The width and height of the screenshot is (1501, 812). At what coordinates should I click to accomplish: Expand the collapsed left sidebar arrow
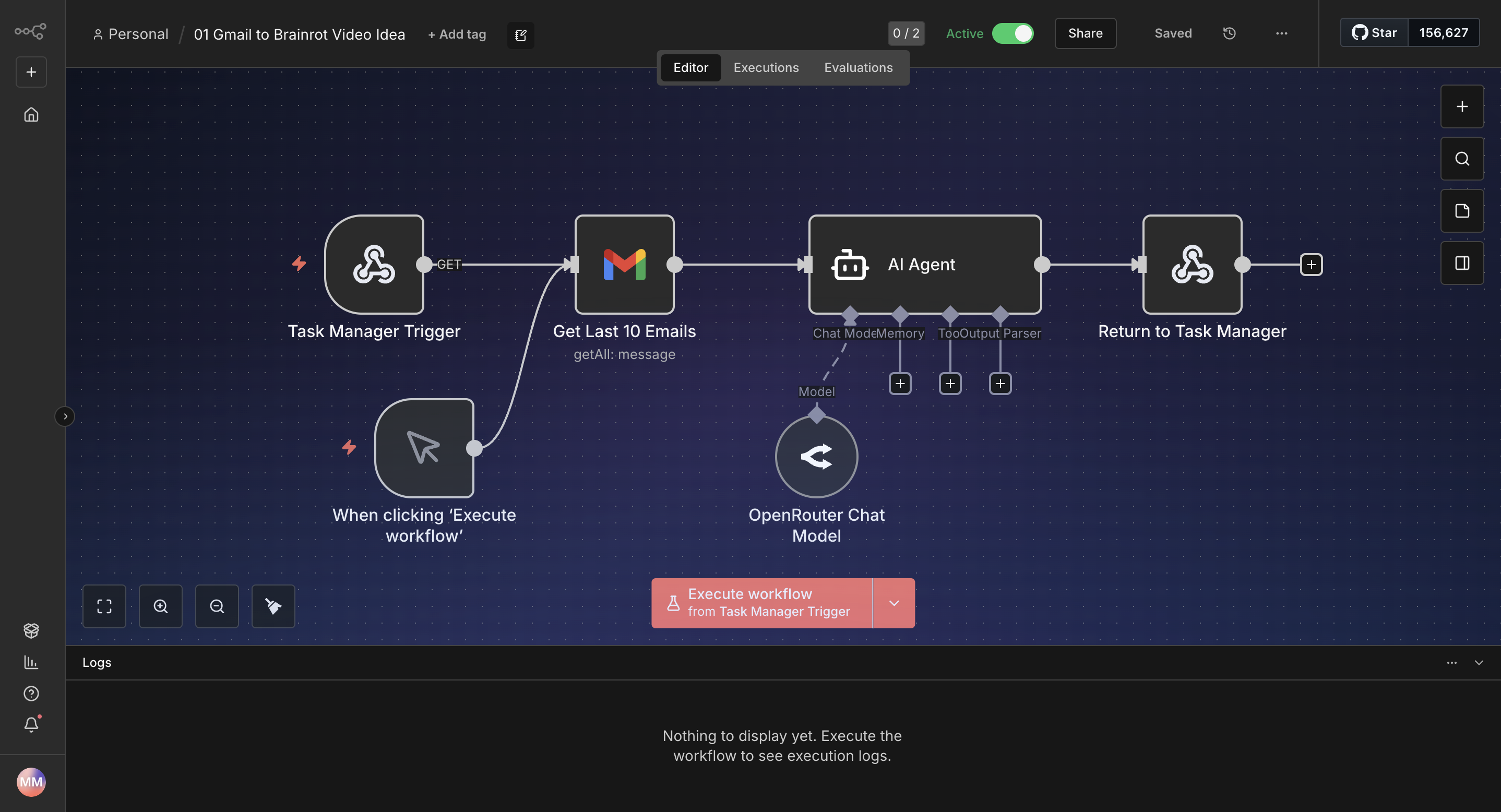tap(65, 416)
